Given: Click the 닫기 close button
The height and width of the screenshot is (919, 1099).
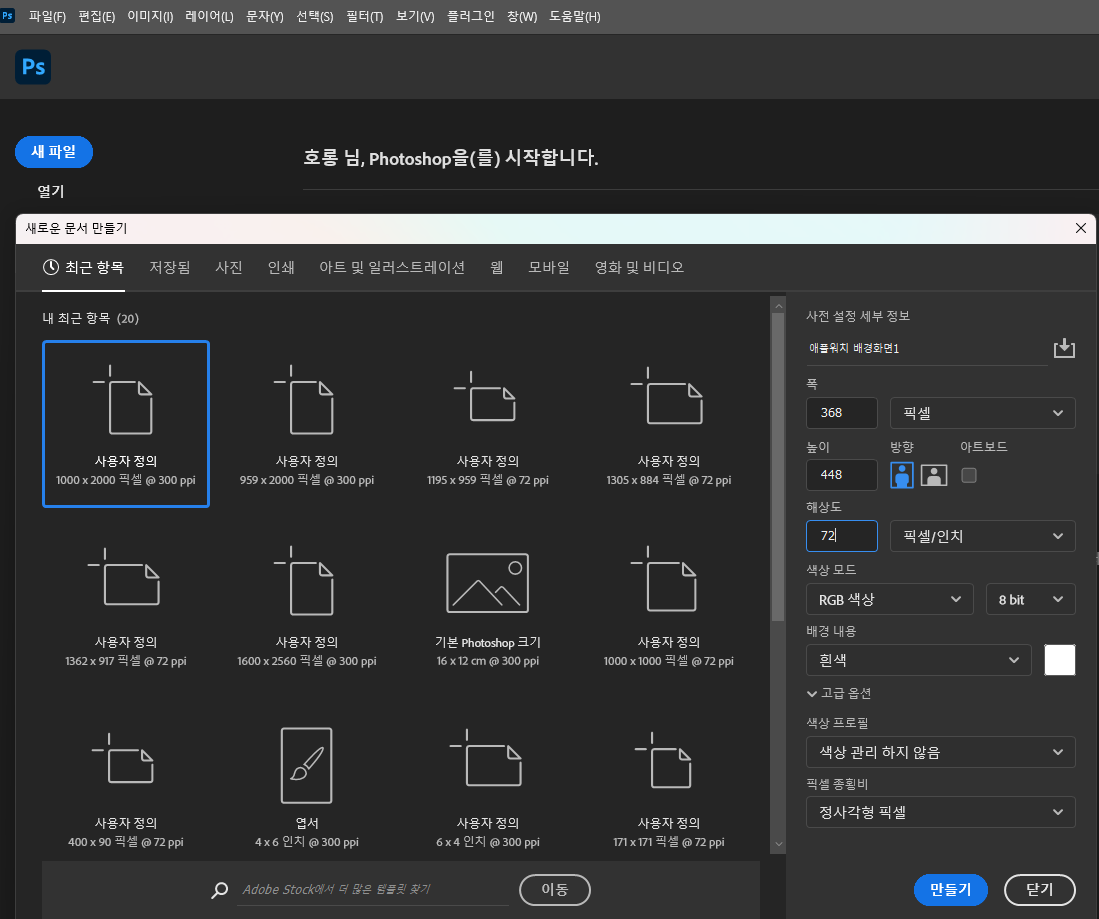Looking at the screenshot, I should pyautogui.click(x=1039, y=890).
